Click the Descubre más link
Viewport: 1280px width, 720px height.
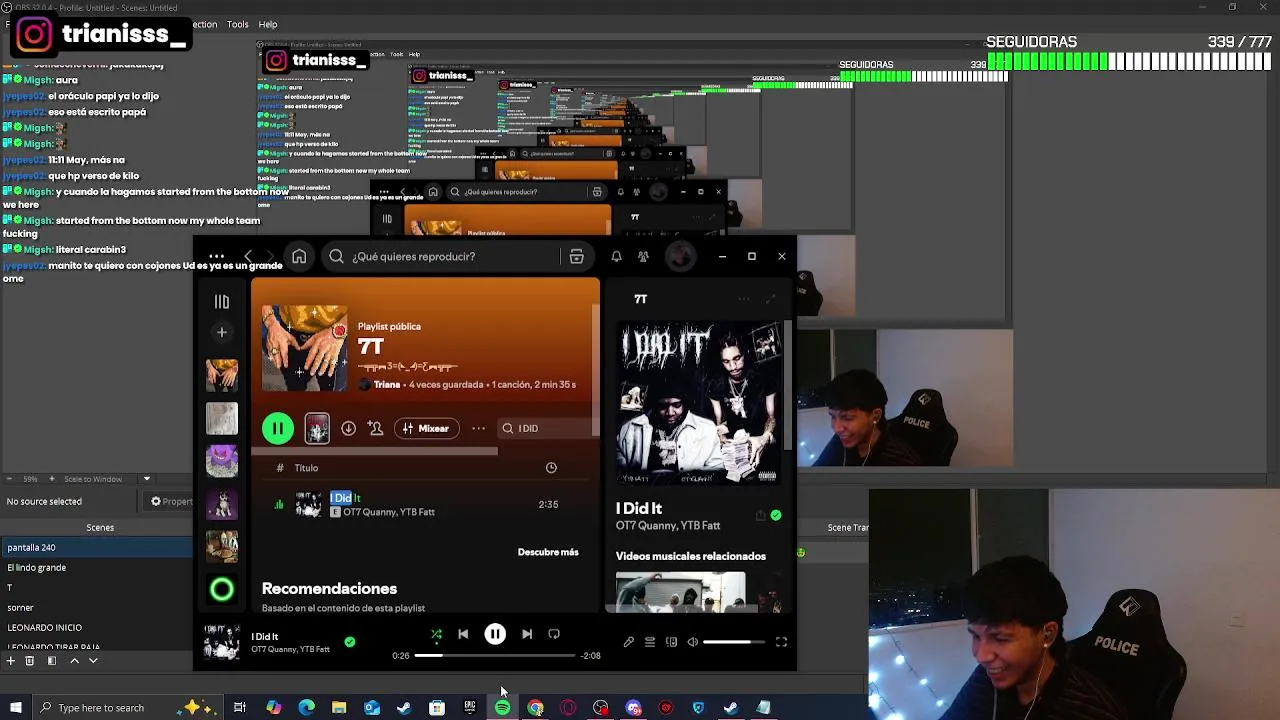click(x=548, y=552)
